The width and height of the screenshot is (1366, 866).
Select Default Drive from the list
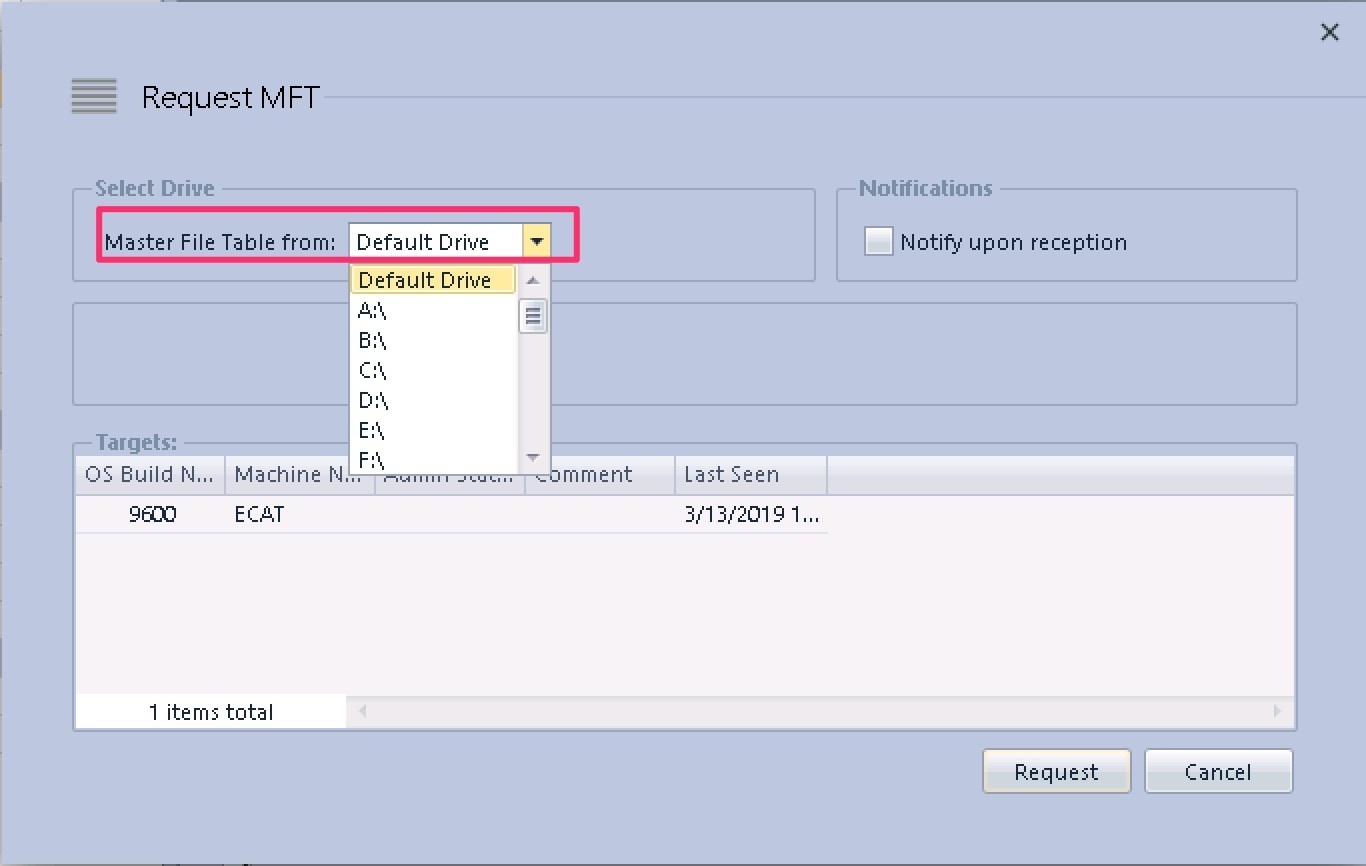click(432, 280)
